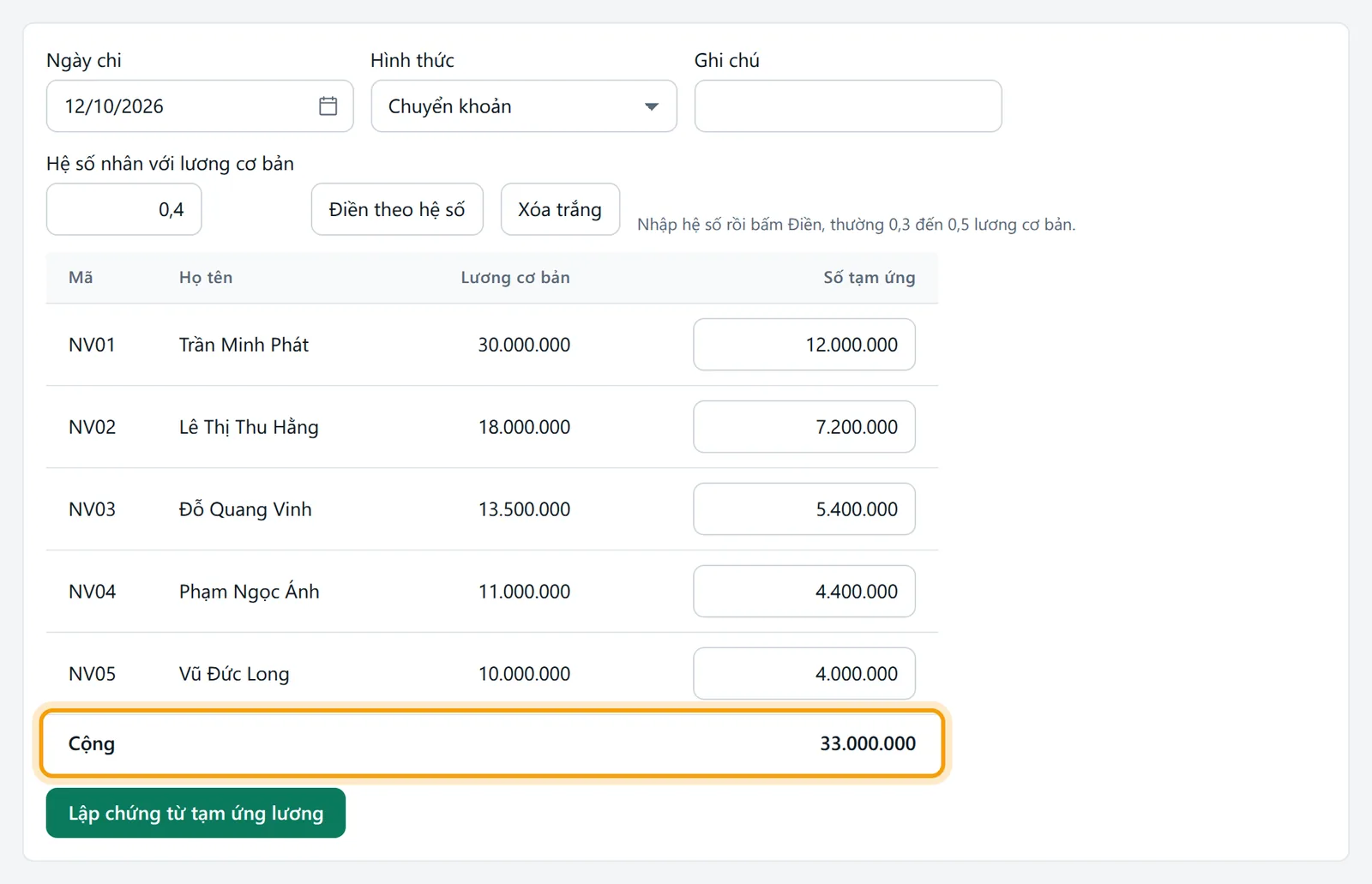Click the Xóa trắng button

tap(560, 209)
